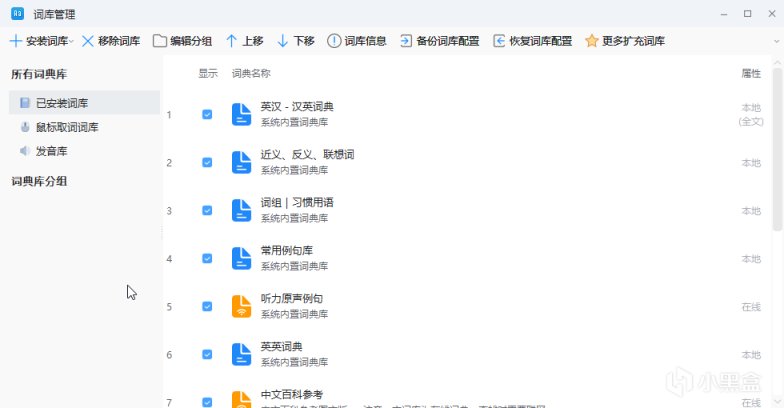Open 更多扩充词库 star icon

[x=592, y=41]
